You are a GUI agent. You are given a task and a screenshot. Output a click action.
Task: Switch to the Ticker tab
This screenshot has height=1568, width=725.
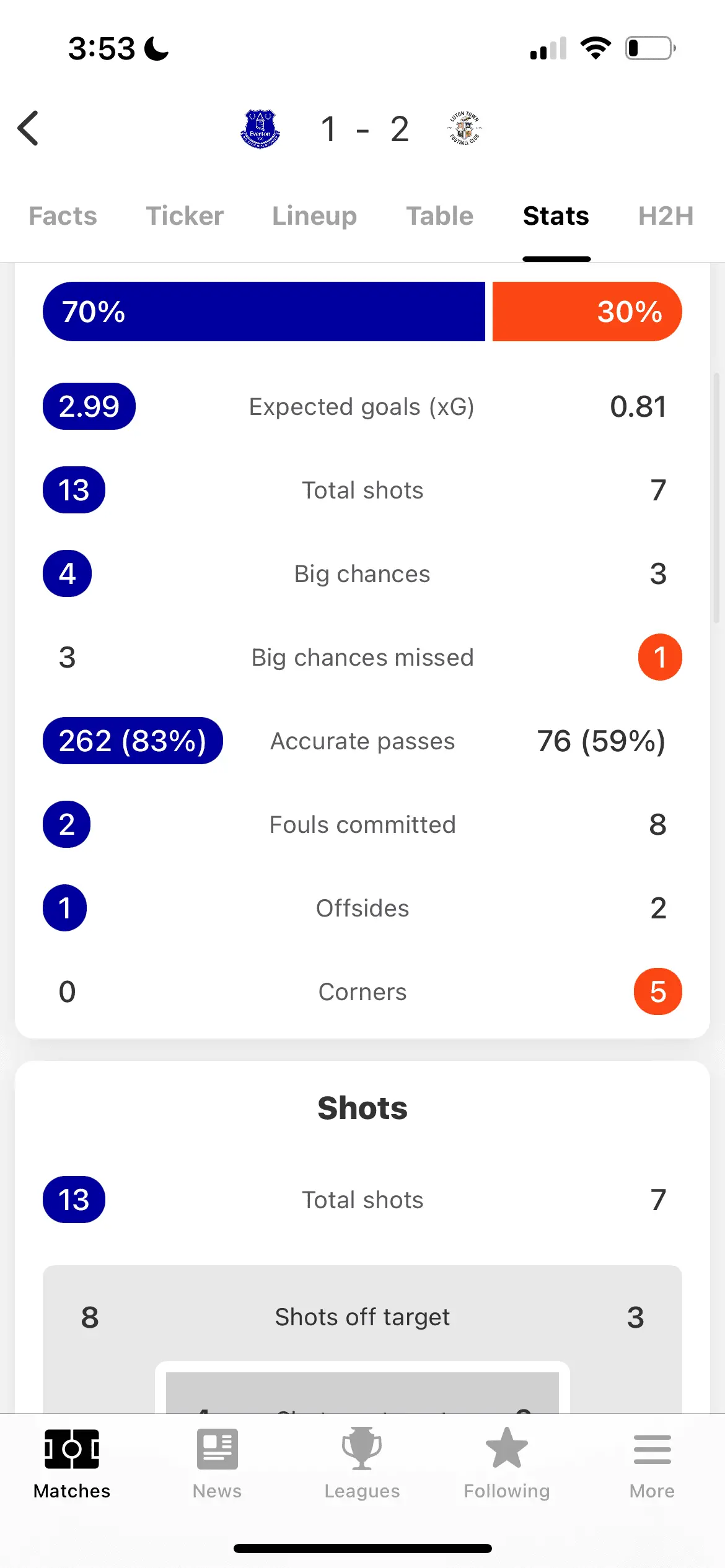(185, 216)
